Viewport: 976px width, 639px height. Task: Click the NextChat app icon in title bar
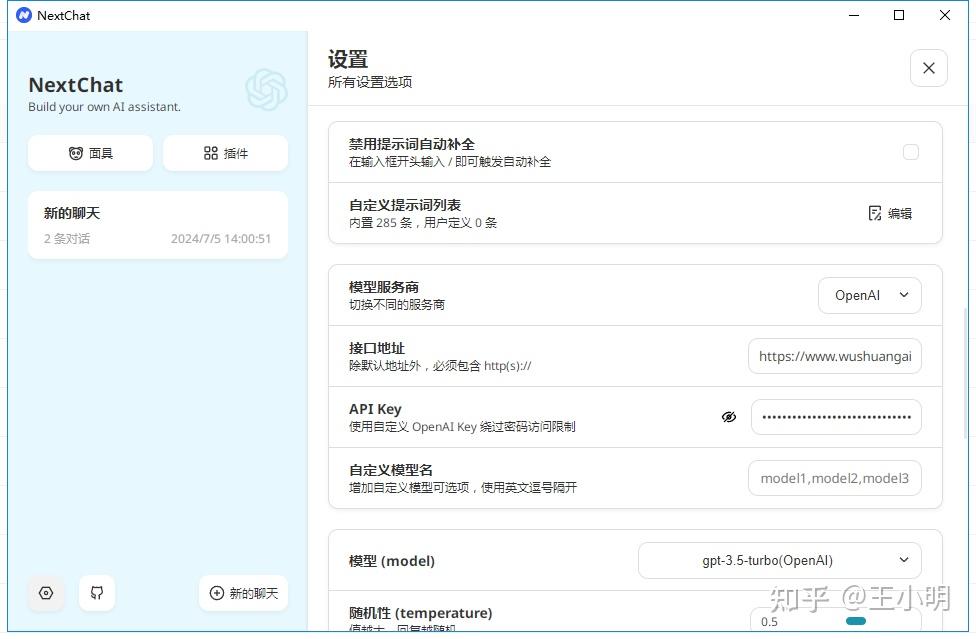tap(22, 15)
